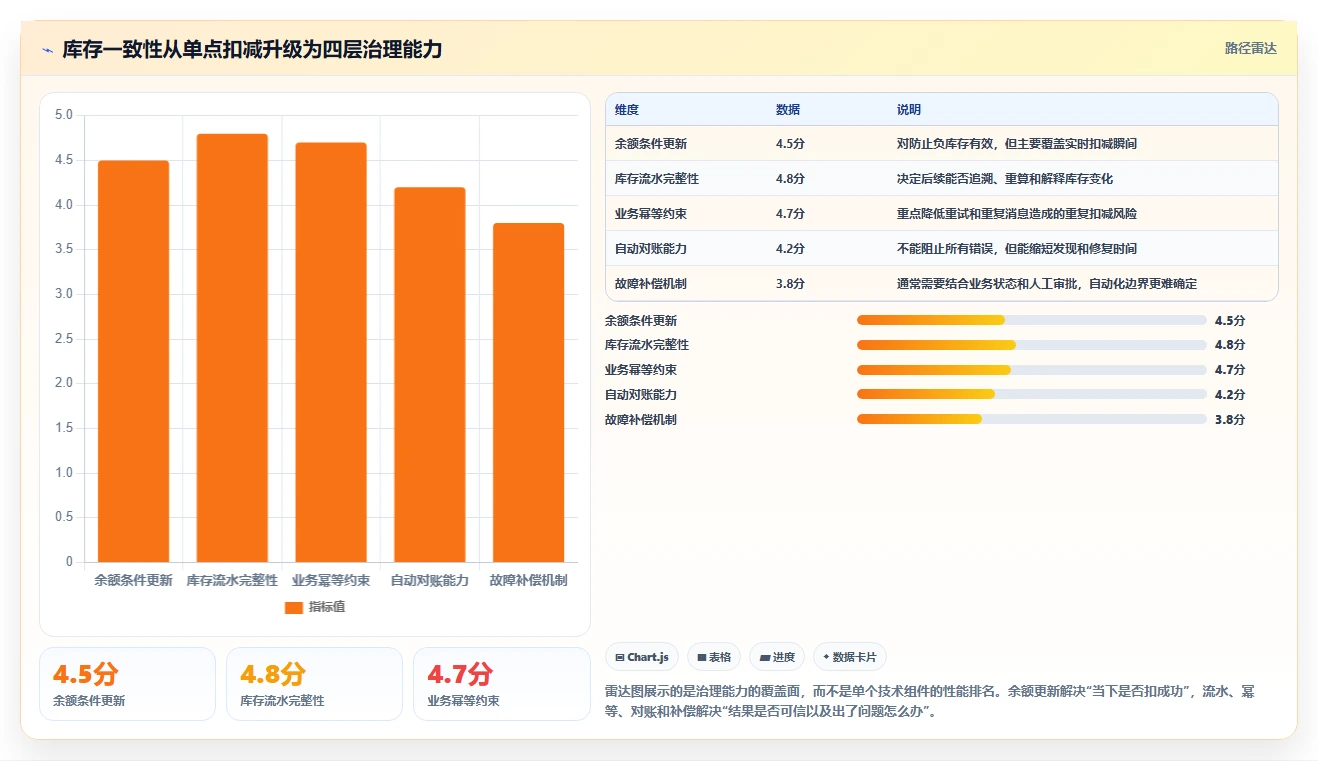Select the 库存流水完整性 table row cell
This screenshot has height=761, width=1318.
(x=657, y=179)
